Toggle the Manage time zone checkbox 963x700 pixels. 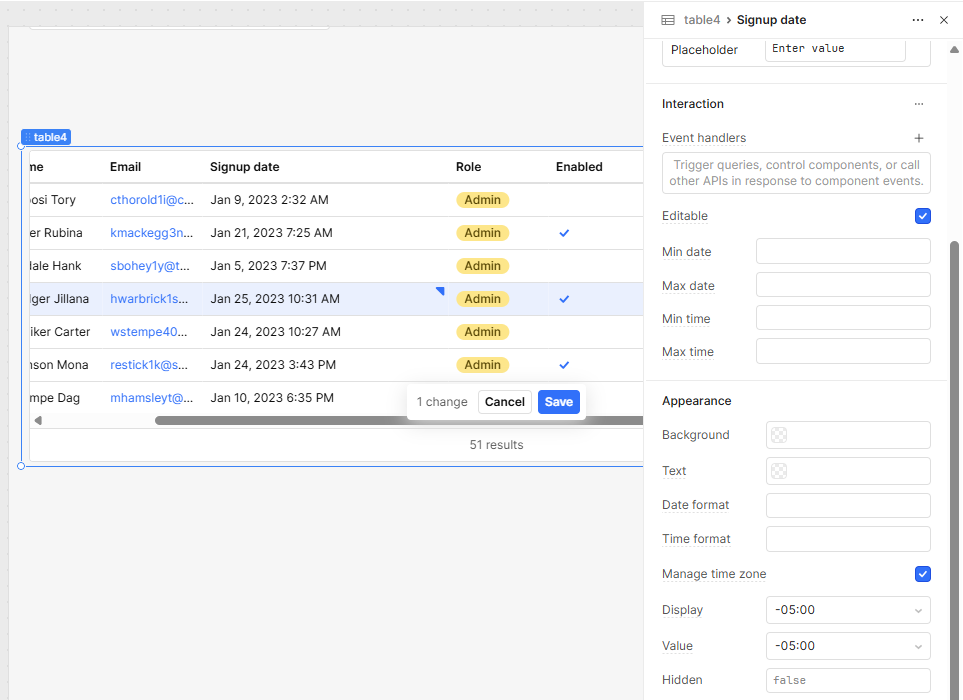point(922,574)
